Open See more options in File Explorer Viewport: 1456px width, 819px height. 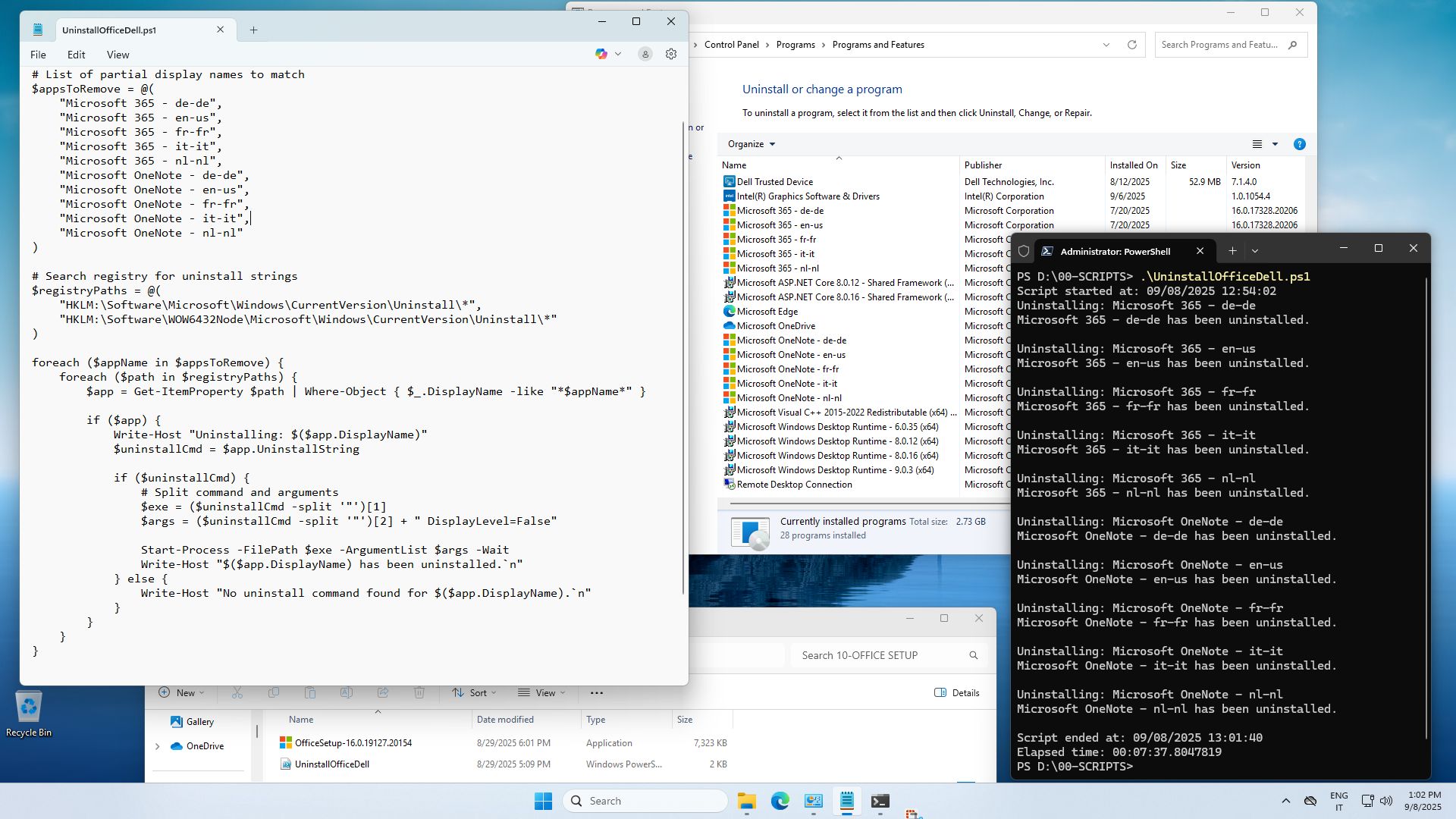pos(597,692)
